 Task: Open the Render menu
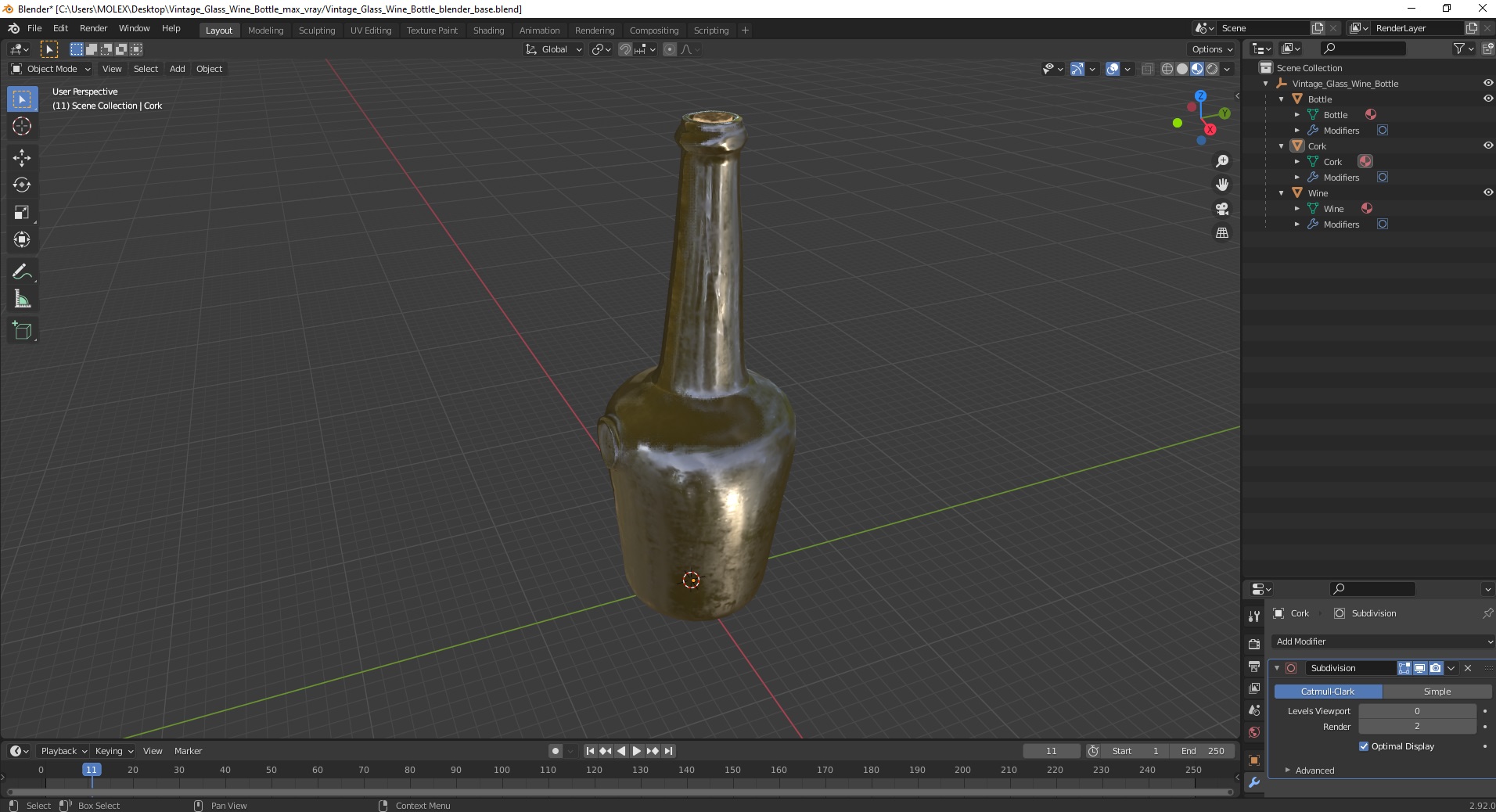[93, 28]
